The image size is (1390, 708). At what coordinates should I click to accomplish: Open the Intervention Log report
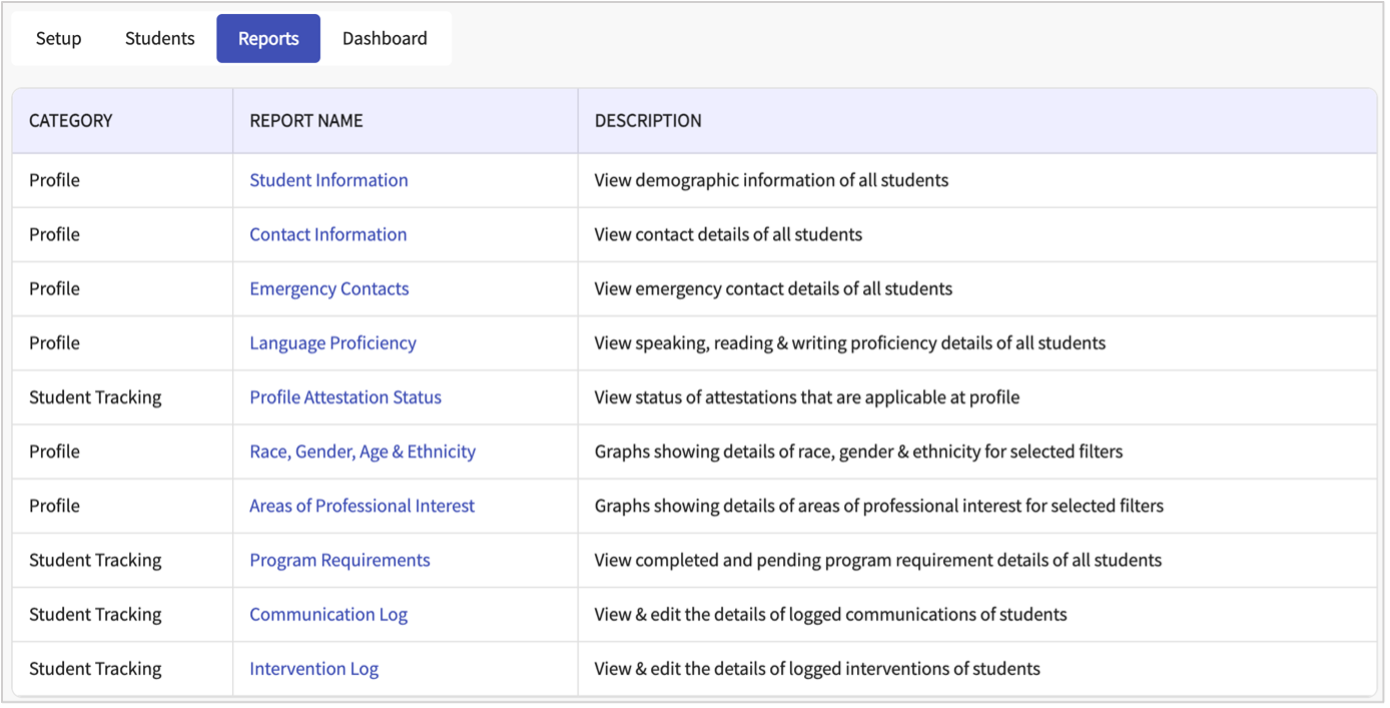(x=313, y=669)
